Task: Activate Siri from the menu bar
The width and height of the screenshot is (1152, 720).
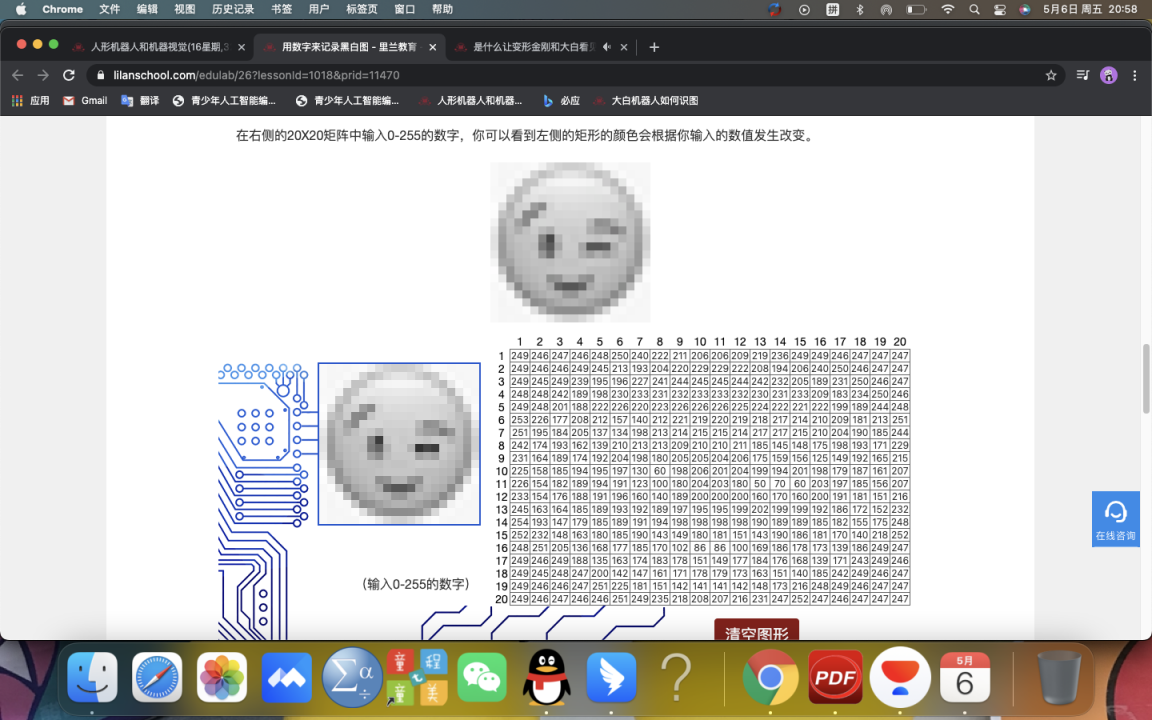Action: [1024, 10]
